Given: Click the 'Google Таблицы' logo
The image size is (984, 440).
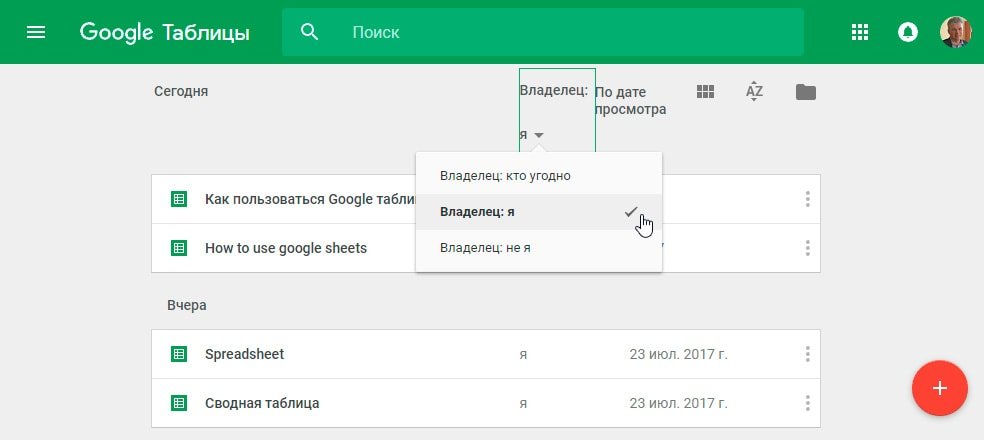Looking at the screenshot, I should pos(165,32).
